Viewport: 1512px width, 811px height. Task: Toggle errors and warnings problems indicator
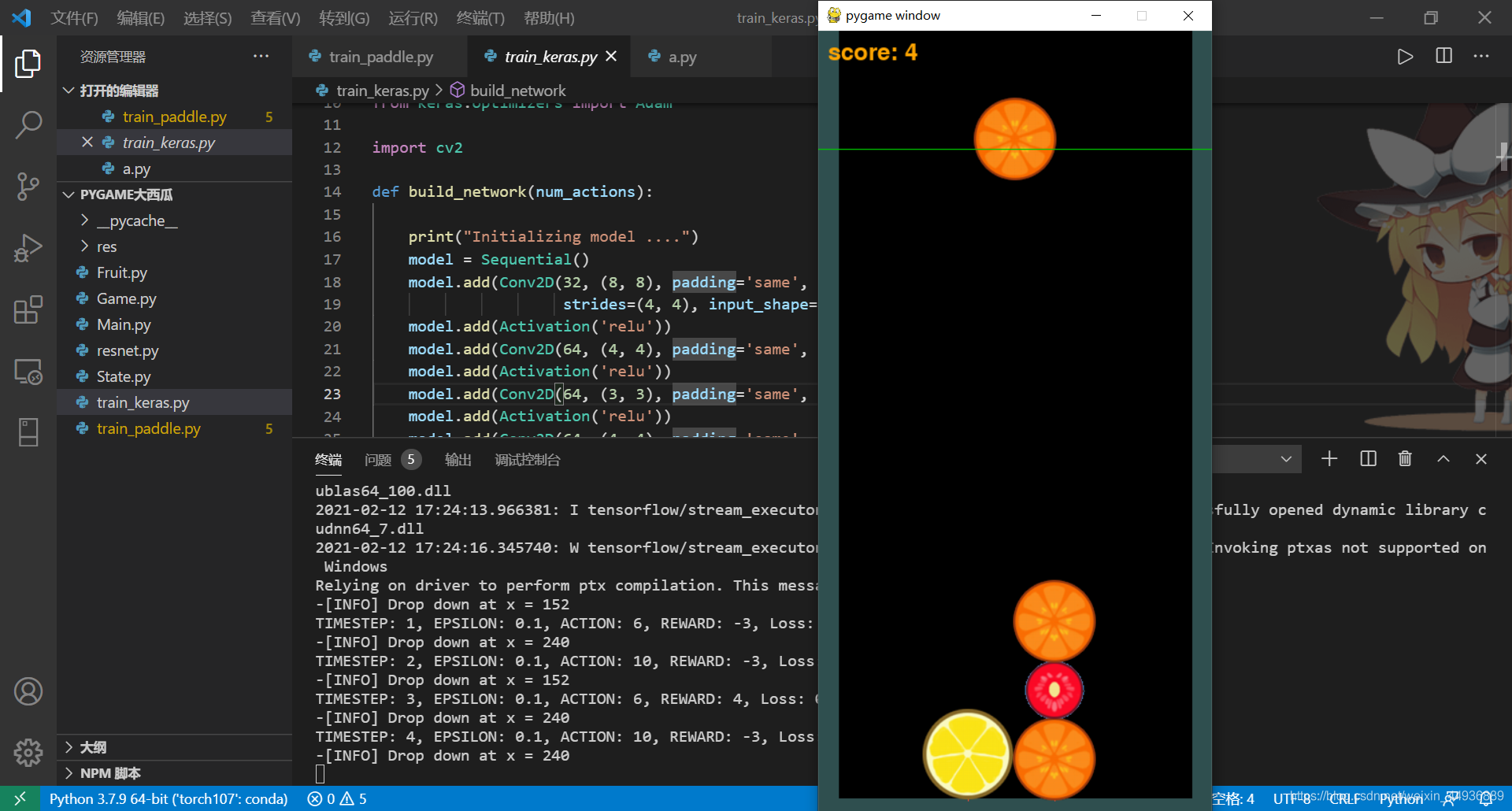coord(337,798)
